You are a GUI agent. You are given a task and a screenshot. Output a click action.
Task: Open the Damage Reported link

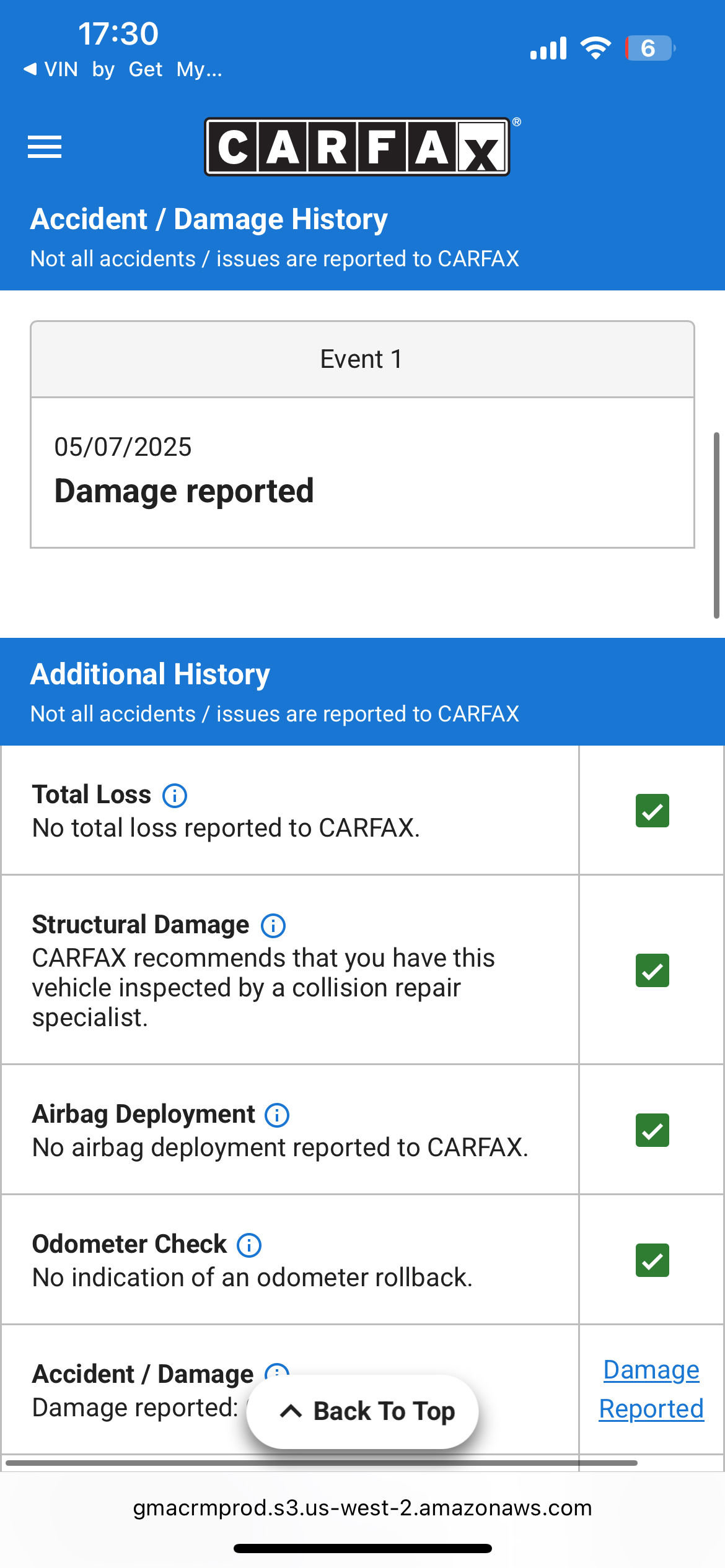pyautogui.click(x=651, y=1389)
